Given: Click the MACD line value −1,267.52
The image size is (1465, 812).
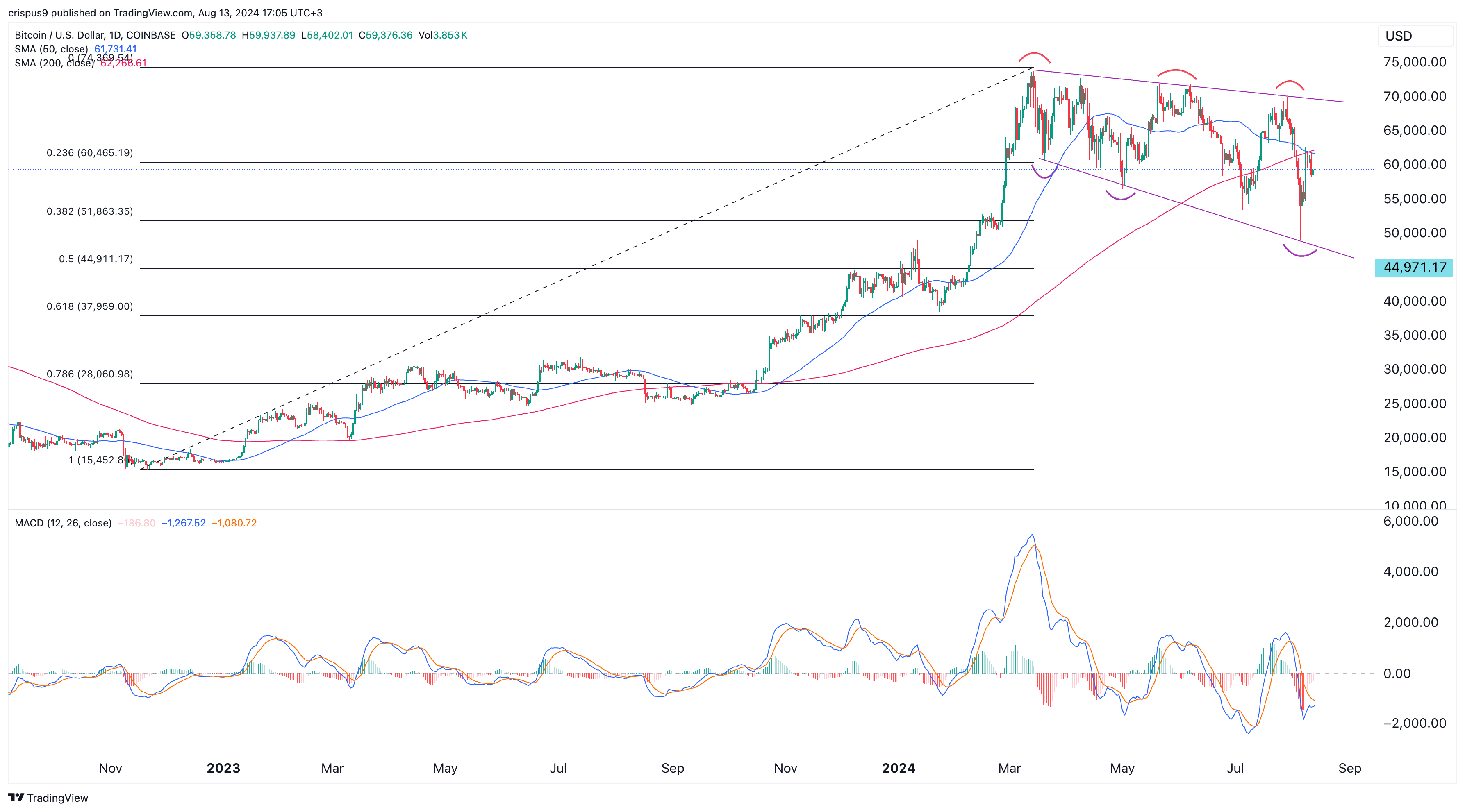Looking at the screenshot, I should click(184, 523).
